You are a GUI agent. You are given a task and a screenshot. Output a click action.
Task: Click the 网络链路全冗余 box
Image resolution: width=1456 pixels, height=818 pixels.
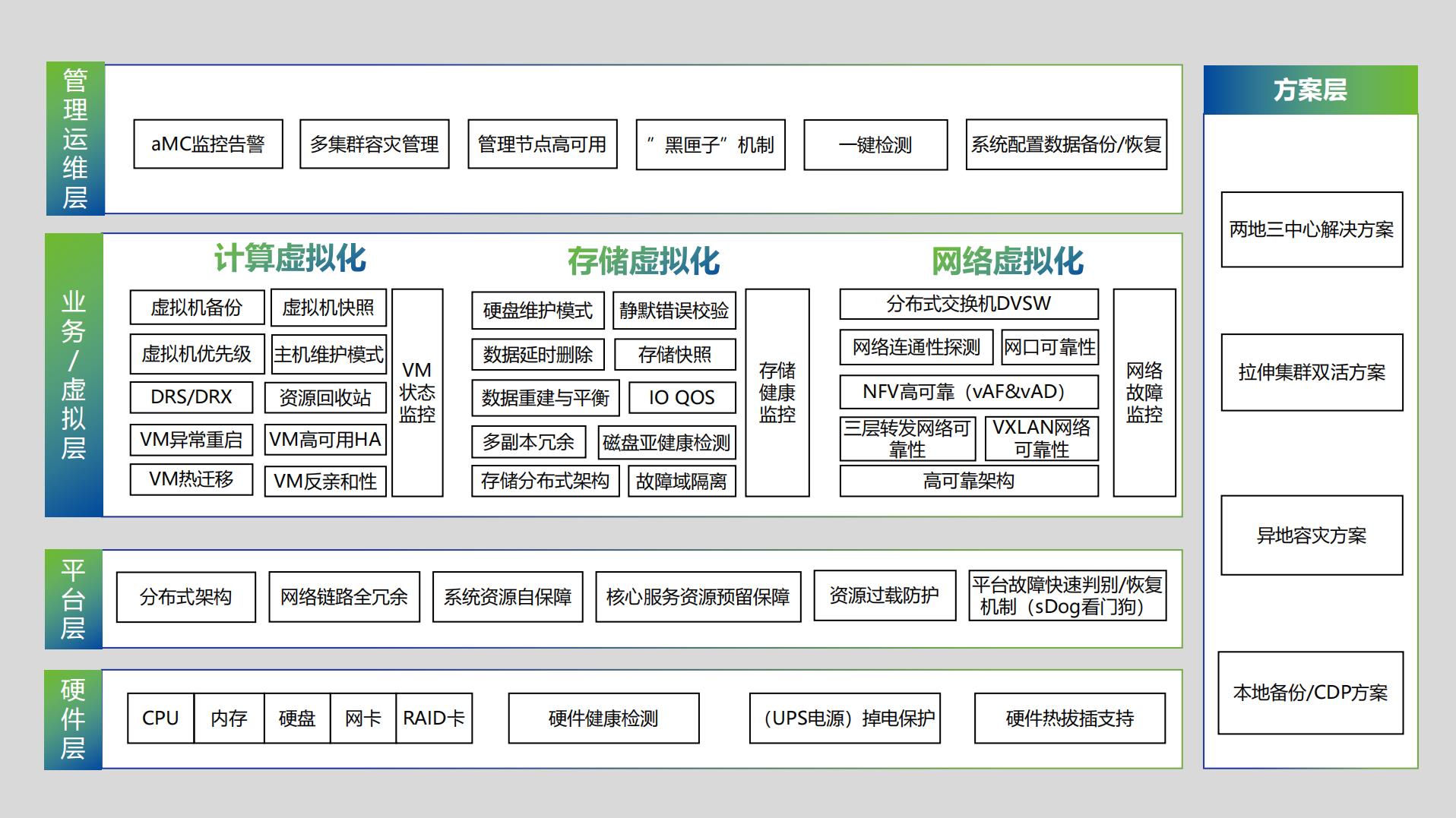point(344,597)
